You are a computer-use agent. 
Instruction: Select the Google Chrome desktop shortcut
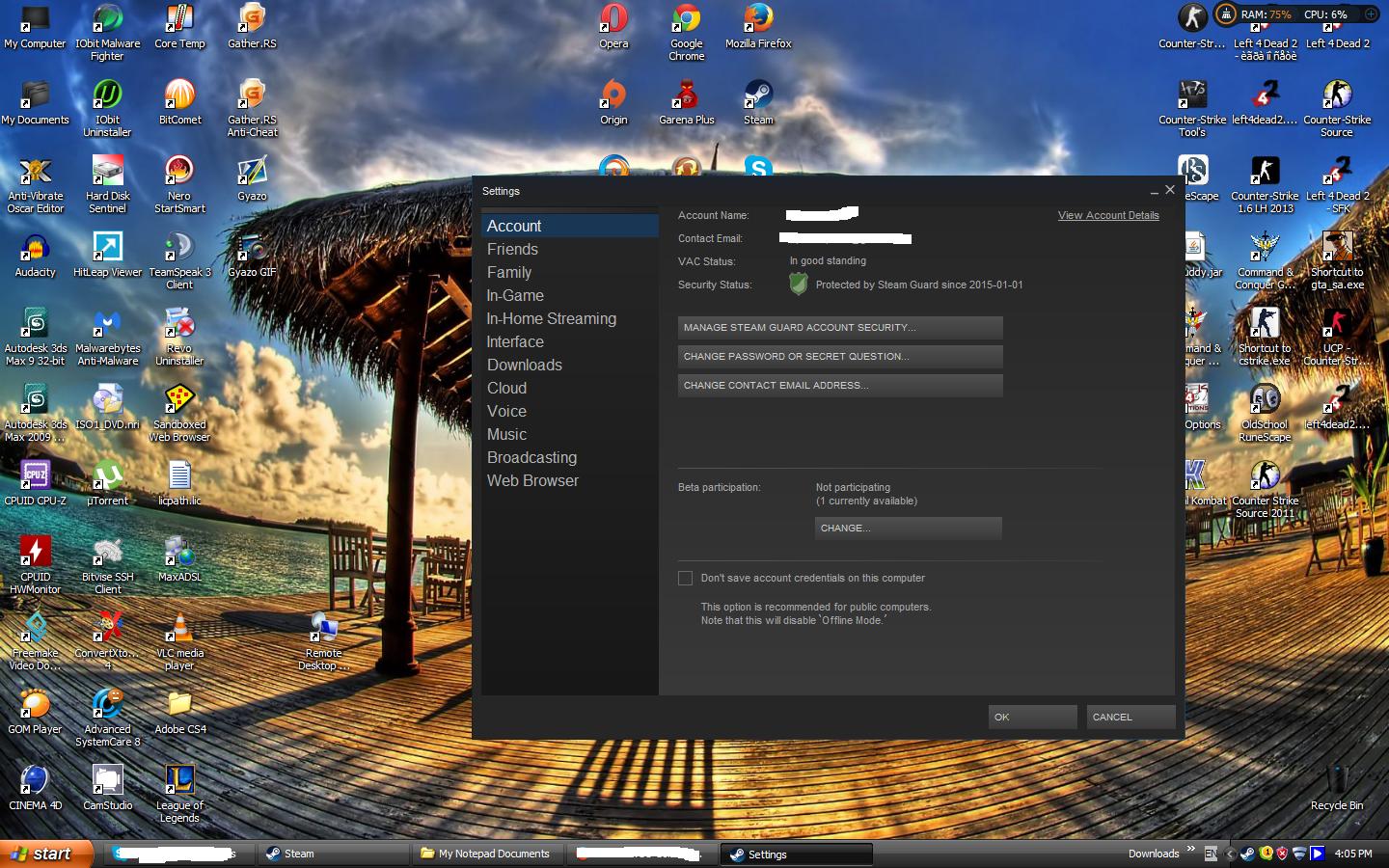tap(687, 33)
